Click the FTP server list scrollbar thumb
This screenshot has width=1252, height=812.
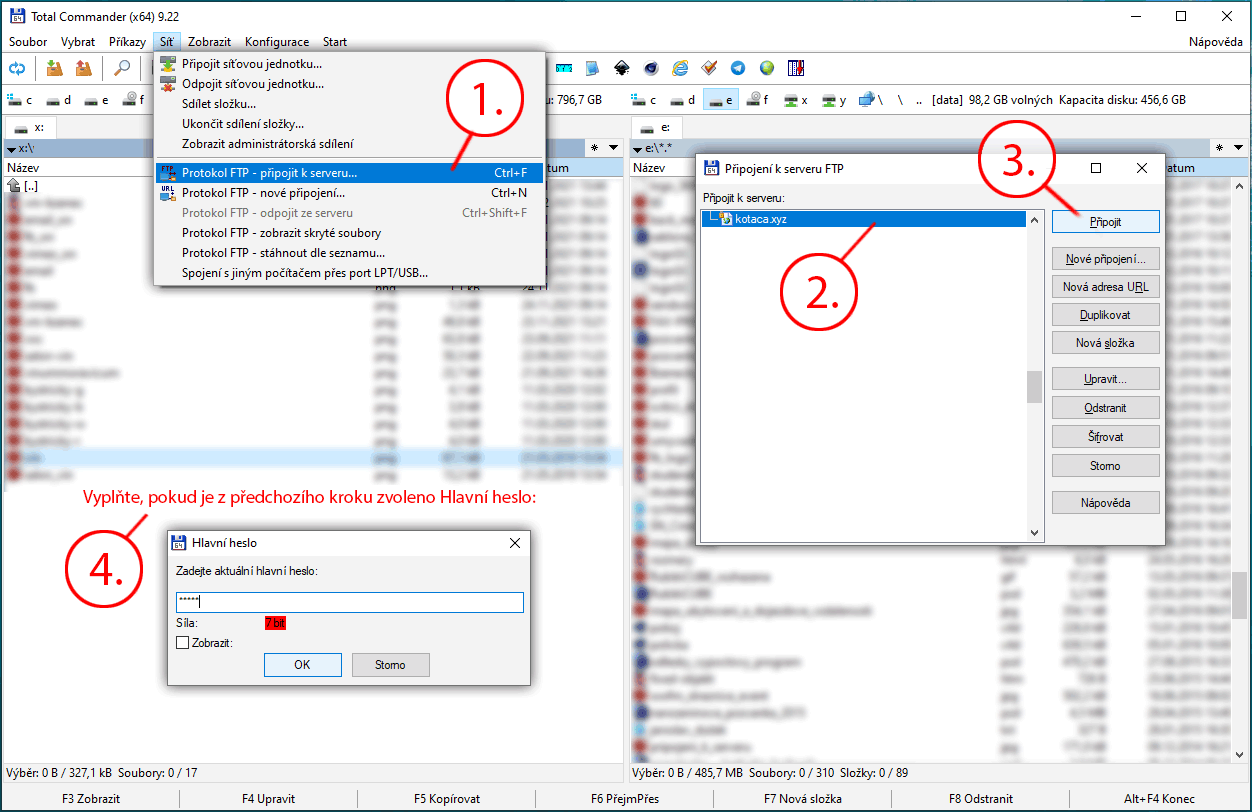click(1034, 386)
